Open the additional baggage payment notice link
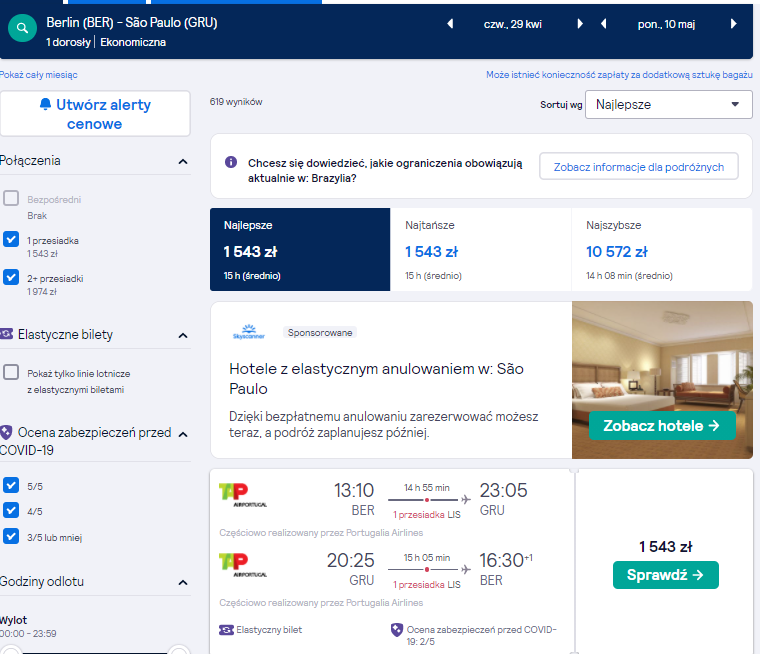Image resolution: width=760 pixels, height=654 pixels. tap(619, 75)
